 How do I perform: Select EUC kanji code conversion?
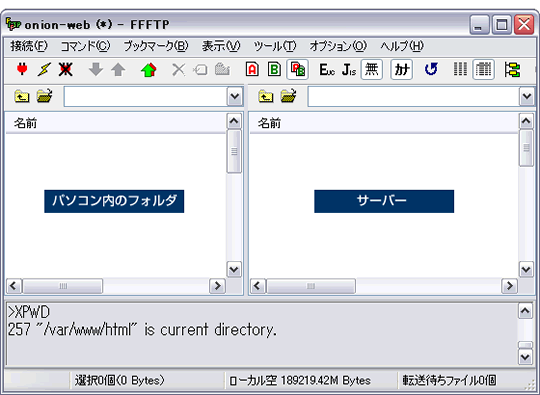tap(327, 70)
